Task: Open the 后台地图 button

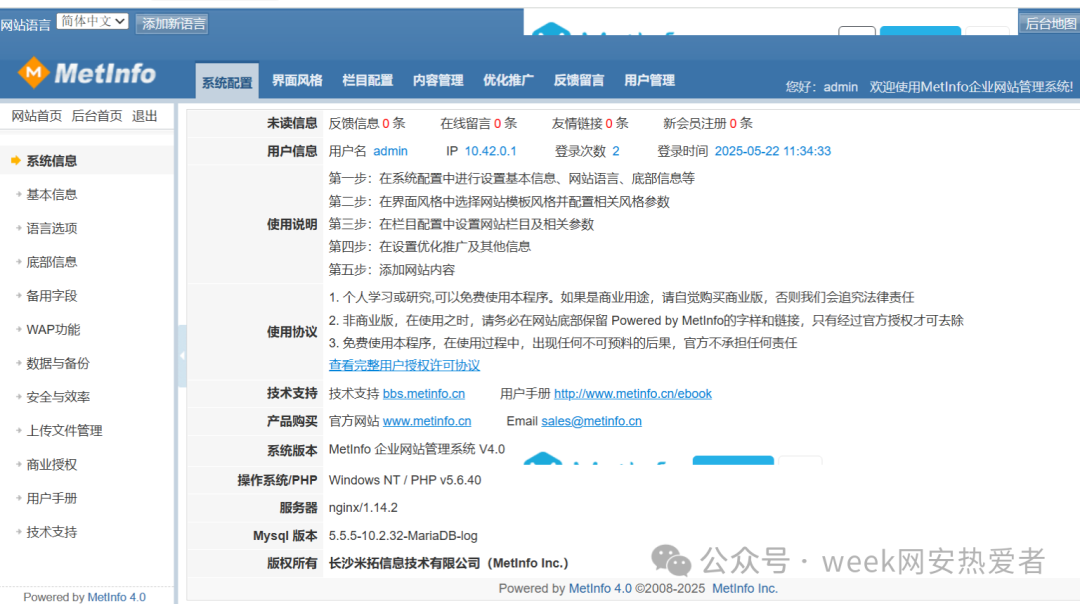Action: (1050, 23)
